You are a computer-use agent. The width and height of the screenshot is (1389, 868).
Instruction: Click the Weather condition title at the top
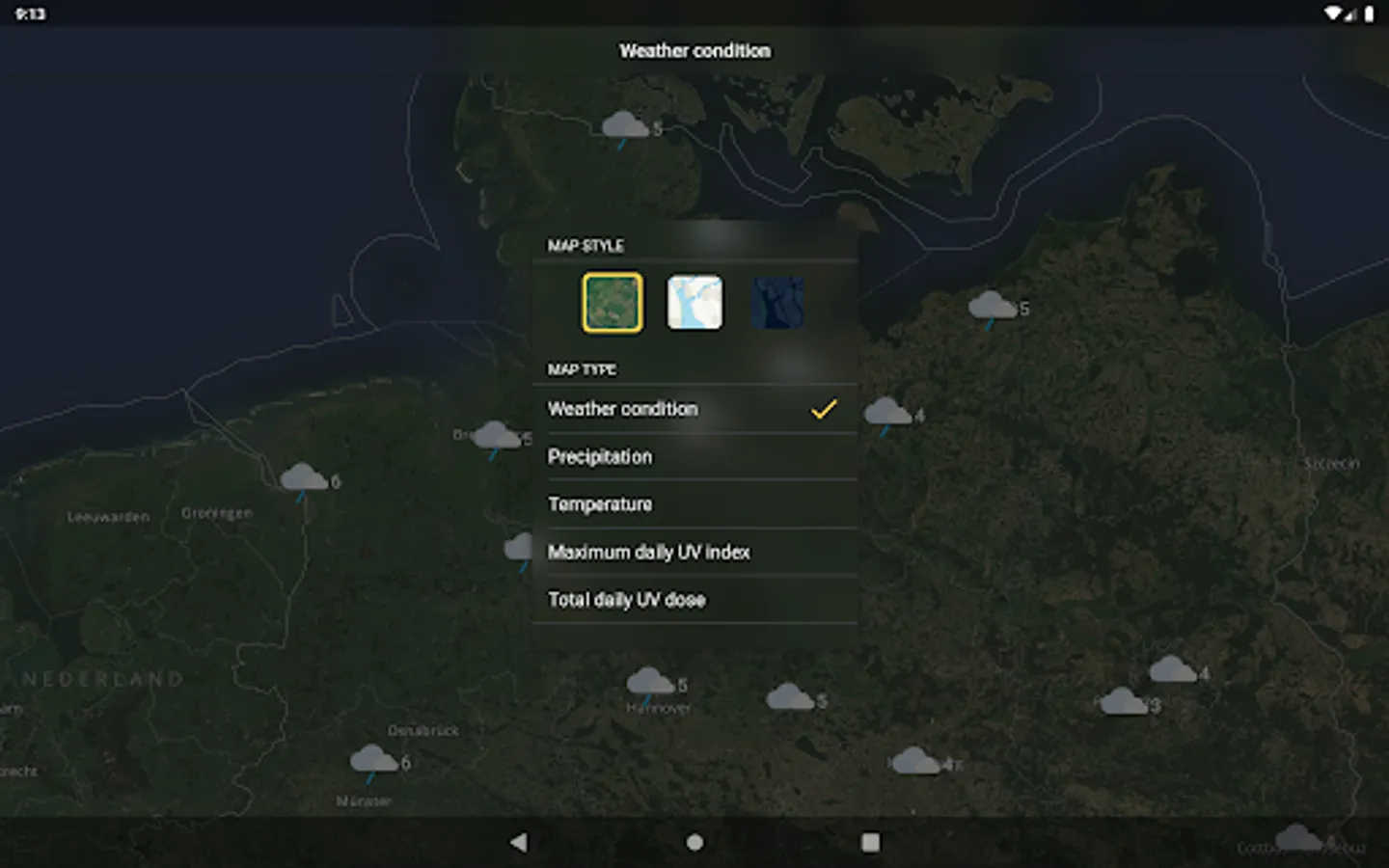tap(694, 51)
